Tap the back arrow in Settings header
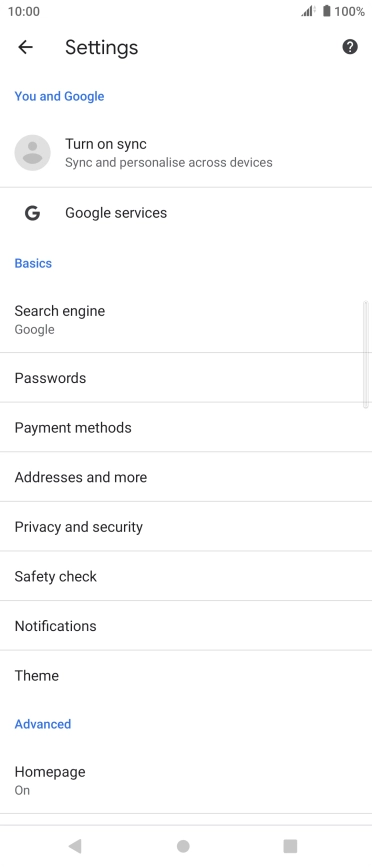This screenshot has height=868, width=372. [x=25, y=48]
